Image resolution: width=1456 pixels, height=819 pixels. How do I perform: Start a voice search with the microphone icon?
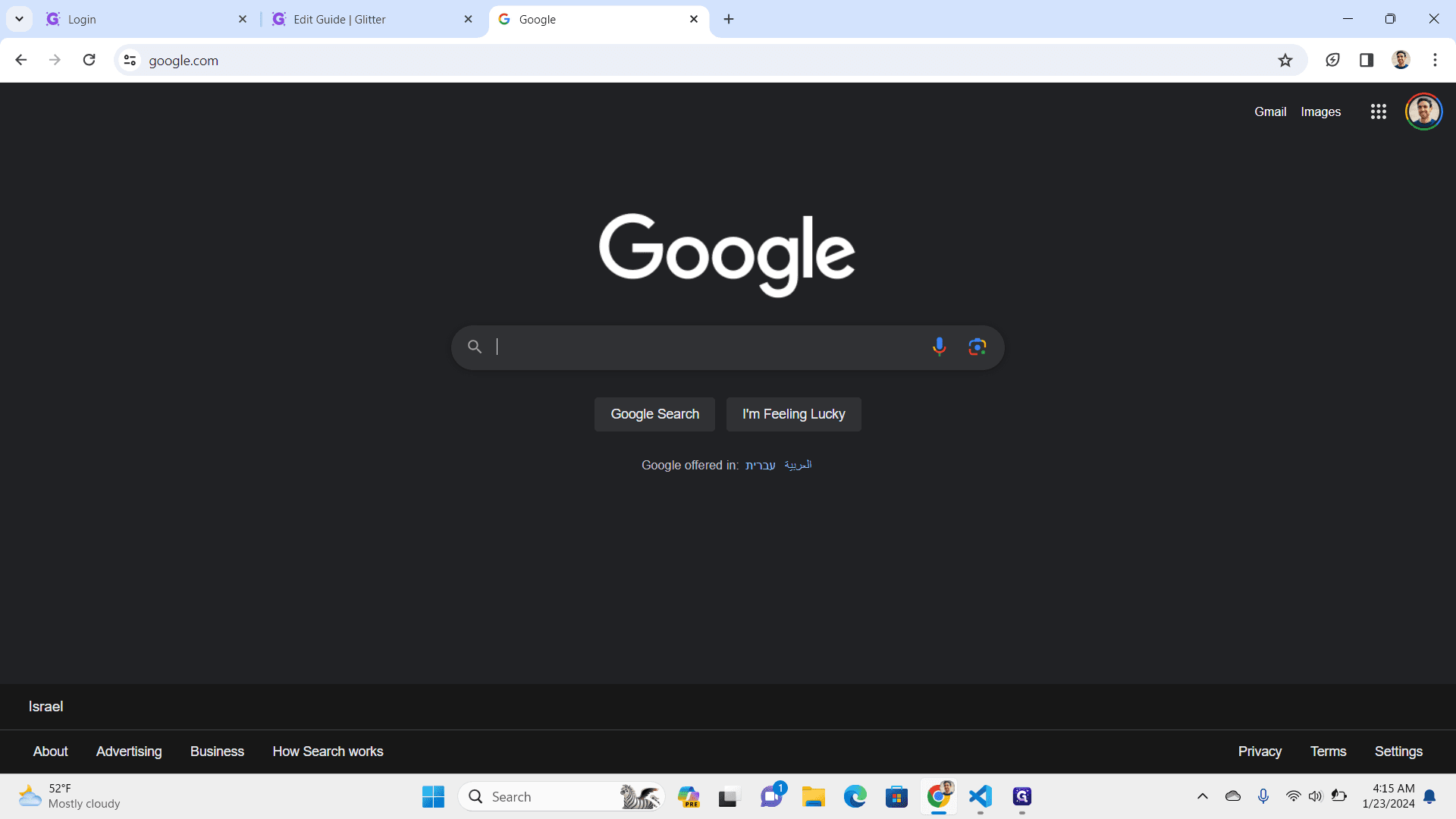pos(939,347)
